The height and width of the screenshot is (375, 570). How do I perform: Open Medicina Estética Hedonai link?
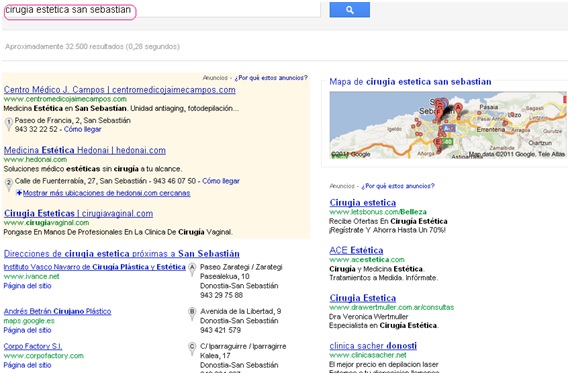tap(85, 150)
